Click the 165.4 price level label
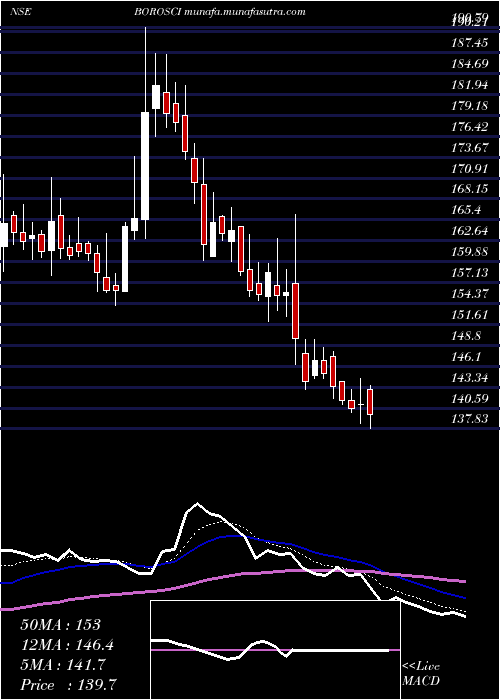Screen dimensions: 500x700 (x=466, y=210)
